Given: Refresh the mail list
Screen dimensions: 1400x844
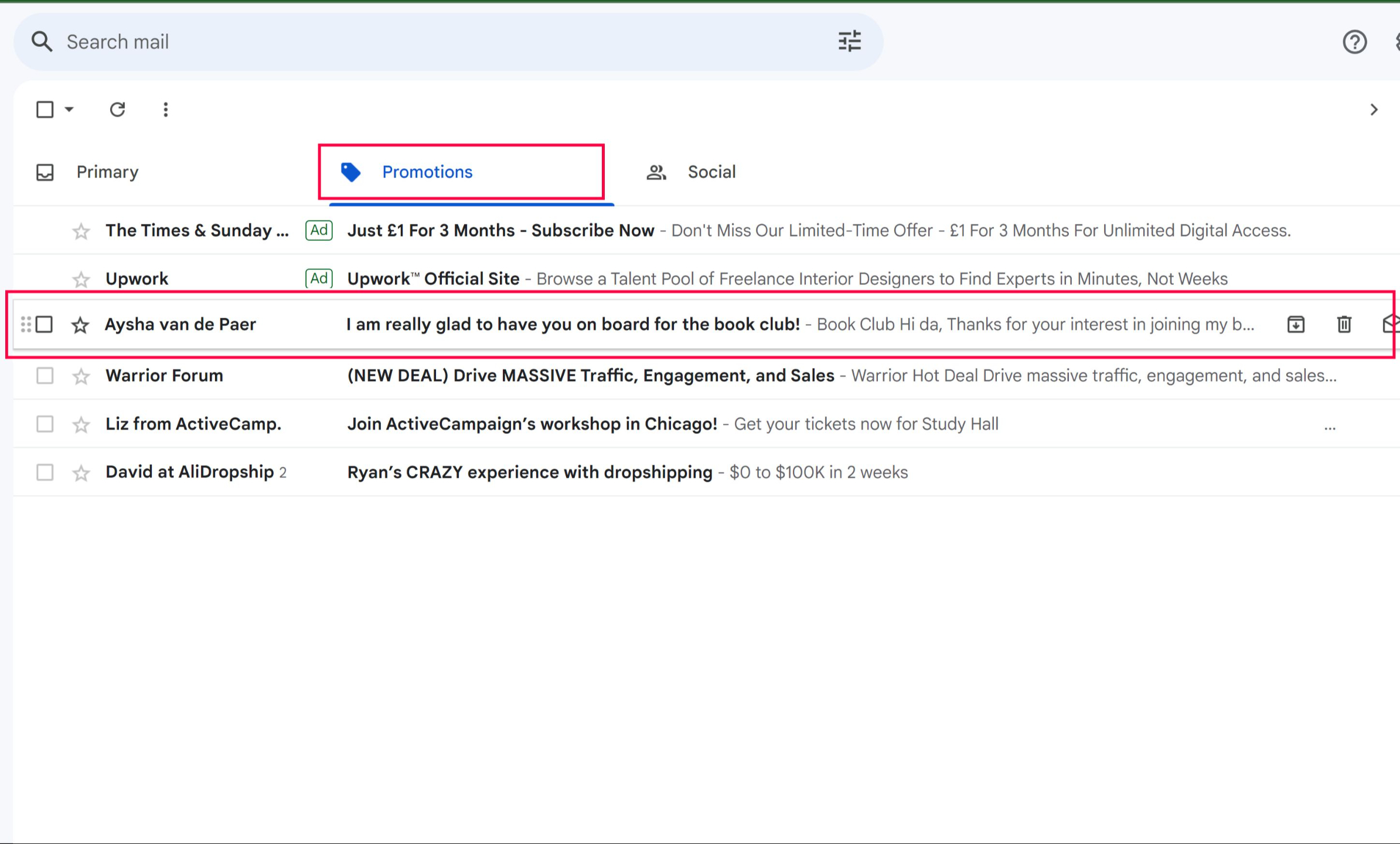Looking at the screenshot, I should pos(117,110).
